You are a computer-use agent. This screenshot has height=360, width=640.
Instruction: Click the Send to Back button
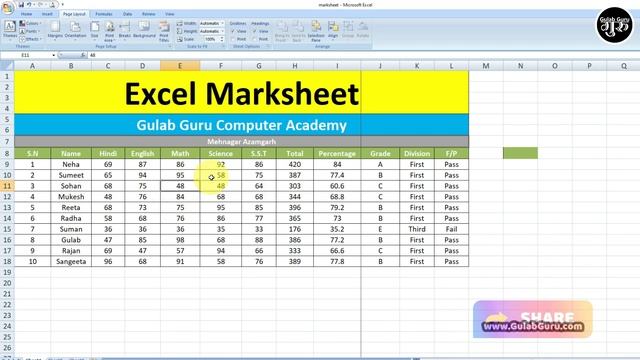(x=298, y=31)
